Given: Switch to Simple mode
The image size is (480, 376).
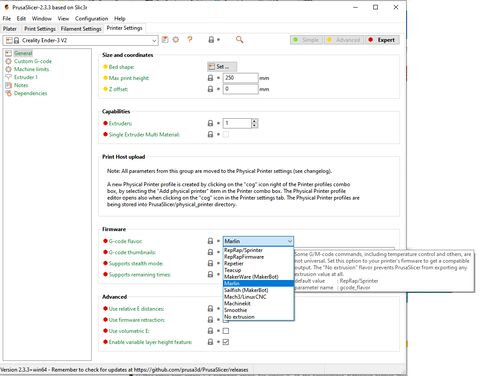Looking at the screenshot, I should click(306, 40).
